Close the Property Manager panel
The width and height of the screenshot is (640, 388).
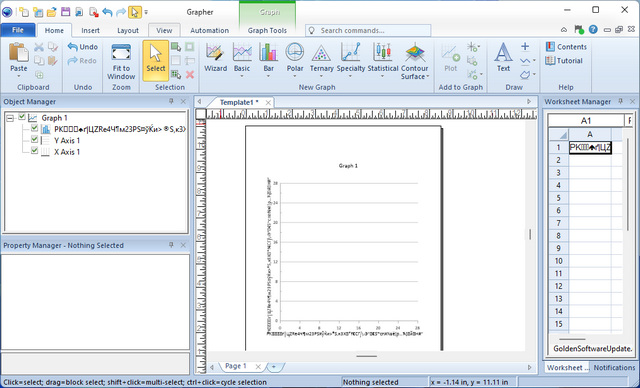183,245
